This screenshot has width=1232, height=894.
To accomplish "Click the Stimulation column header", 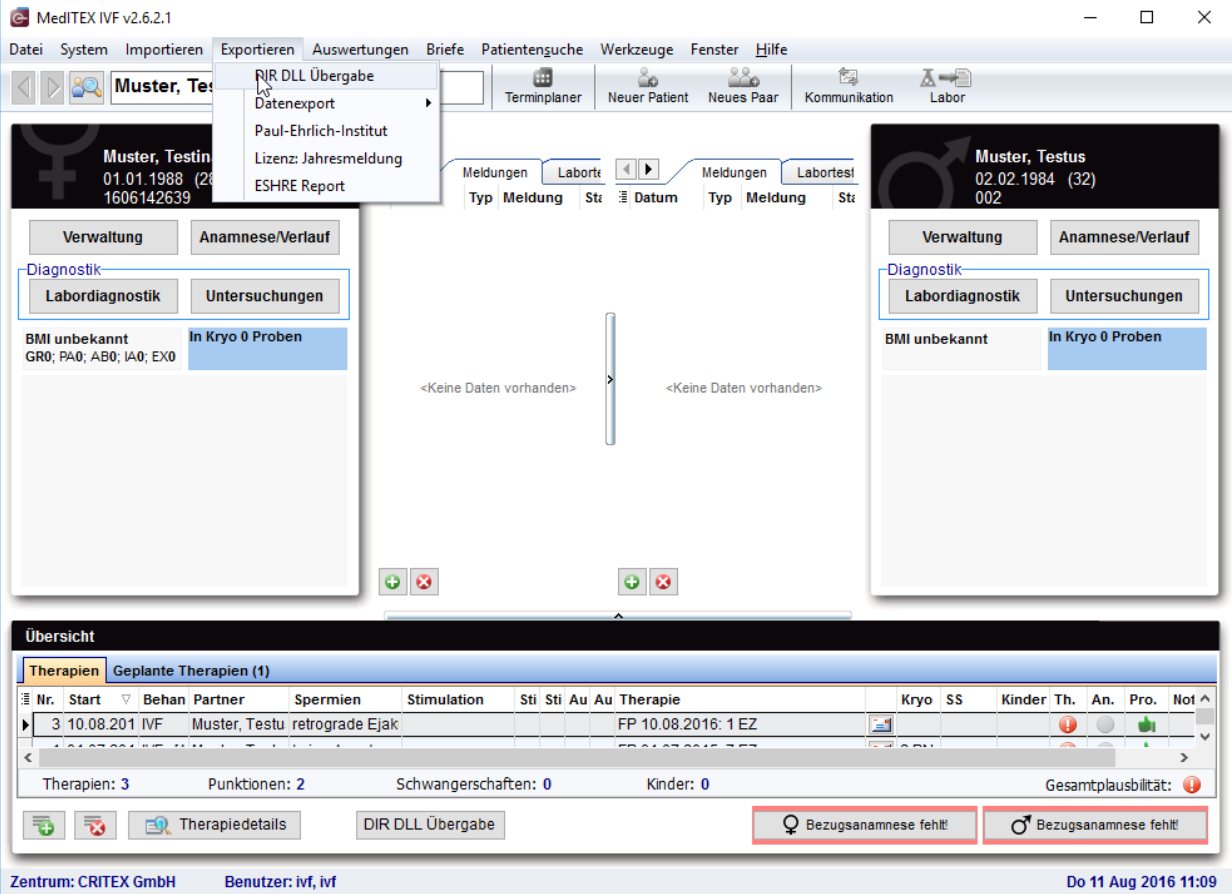I will 458,699.
